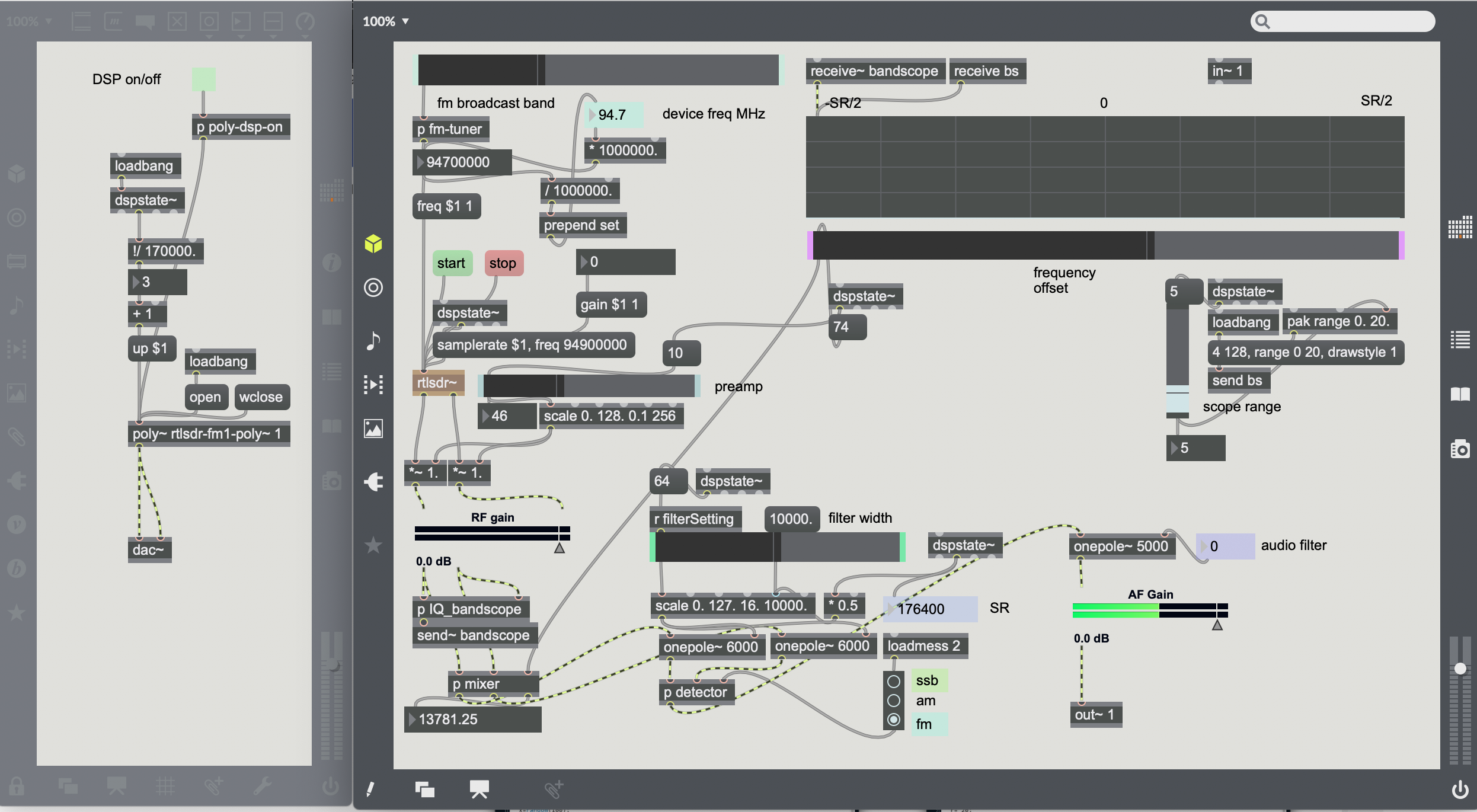Select the fm radio button

tap(894, 720)
